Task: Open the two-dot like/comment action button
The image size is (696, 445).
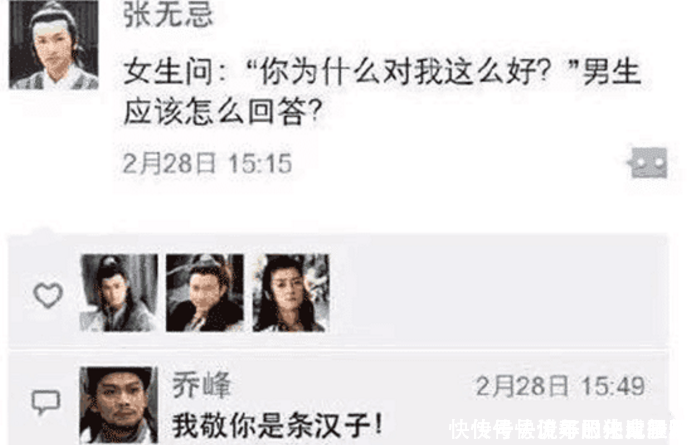Action: pos(649,163)
